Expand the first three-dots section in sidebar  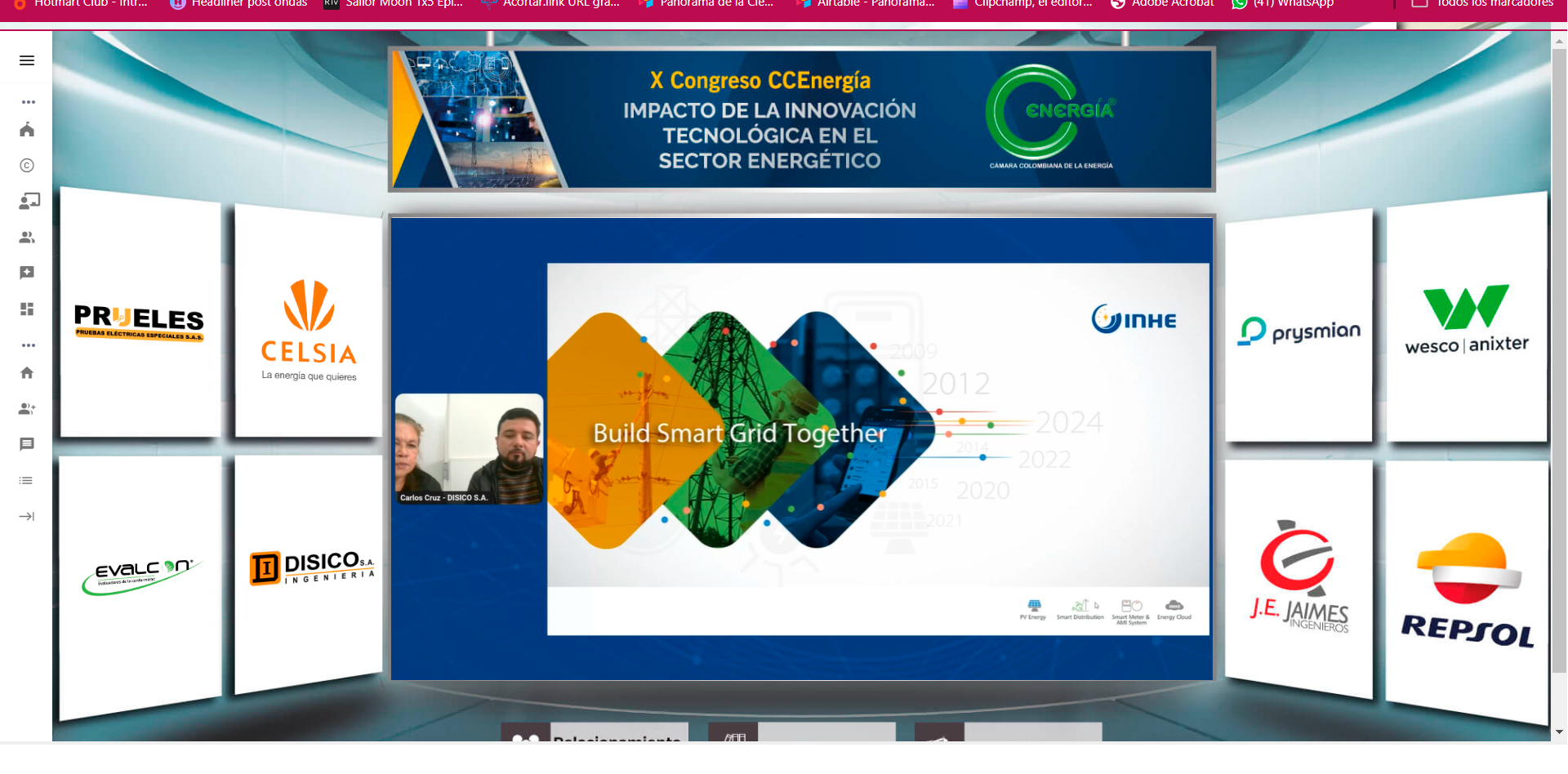tap(29, 102)
